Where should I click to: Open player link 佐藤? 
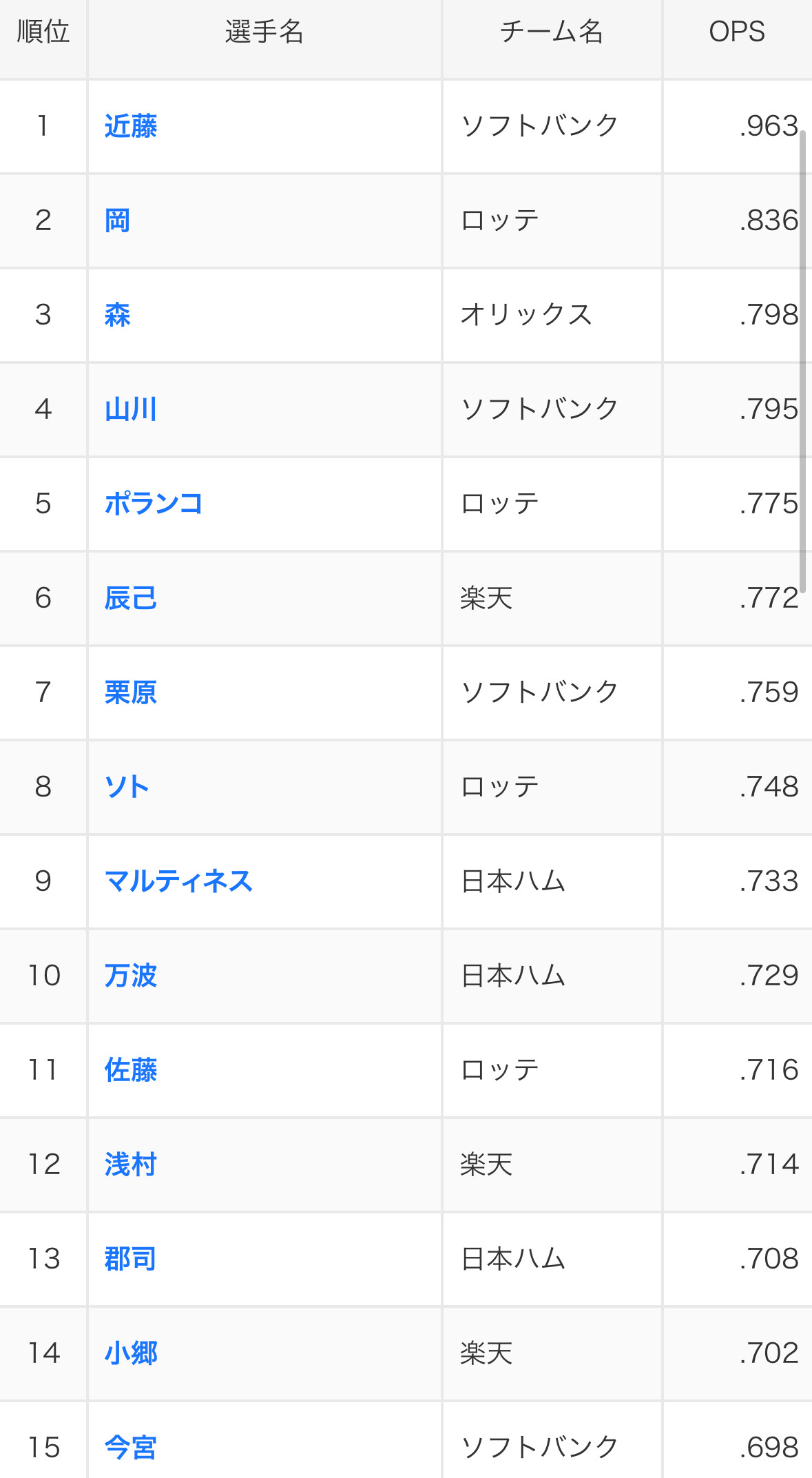coord(131,1071)
